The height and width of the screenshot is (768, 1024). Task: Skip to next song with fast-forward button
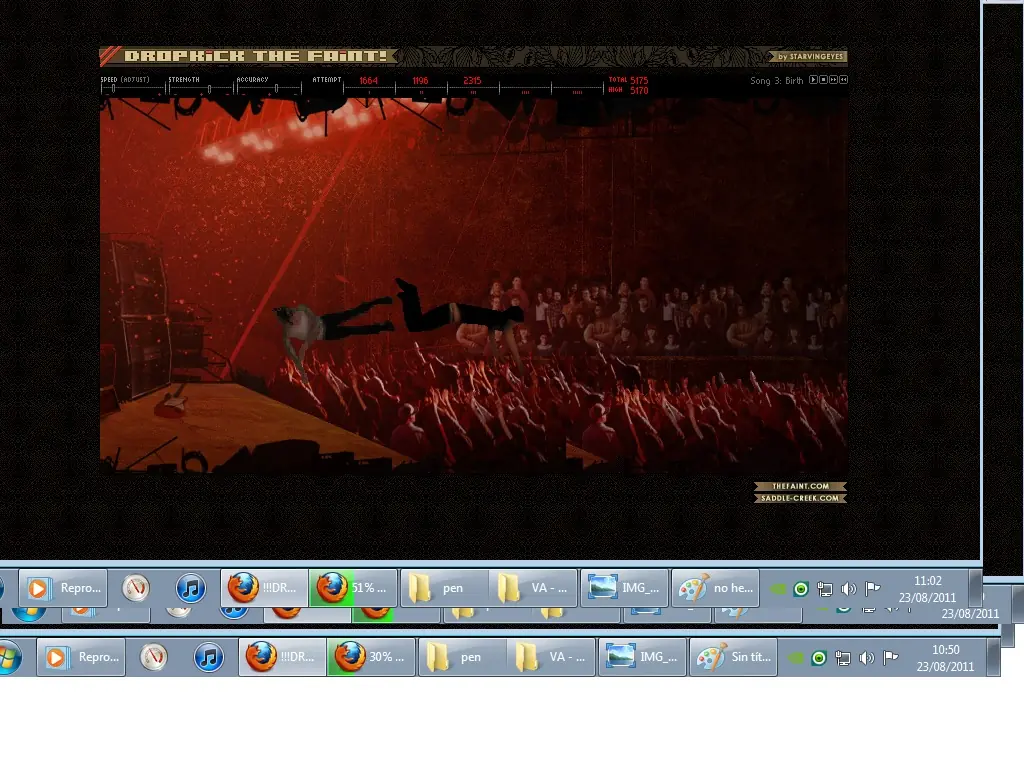tap(833, 80)
